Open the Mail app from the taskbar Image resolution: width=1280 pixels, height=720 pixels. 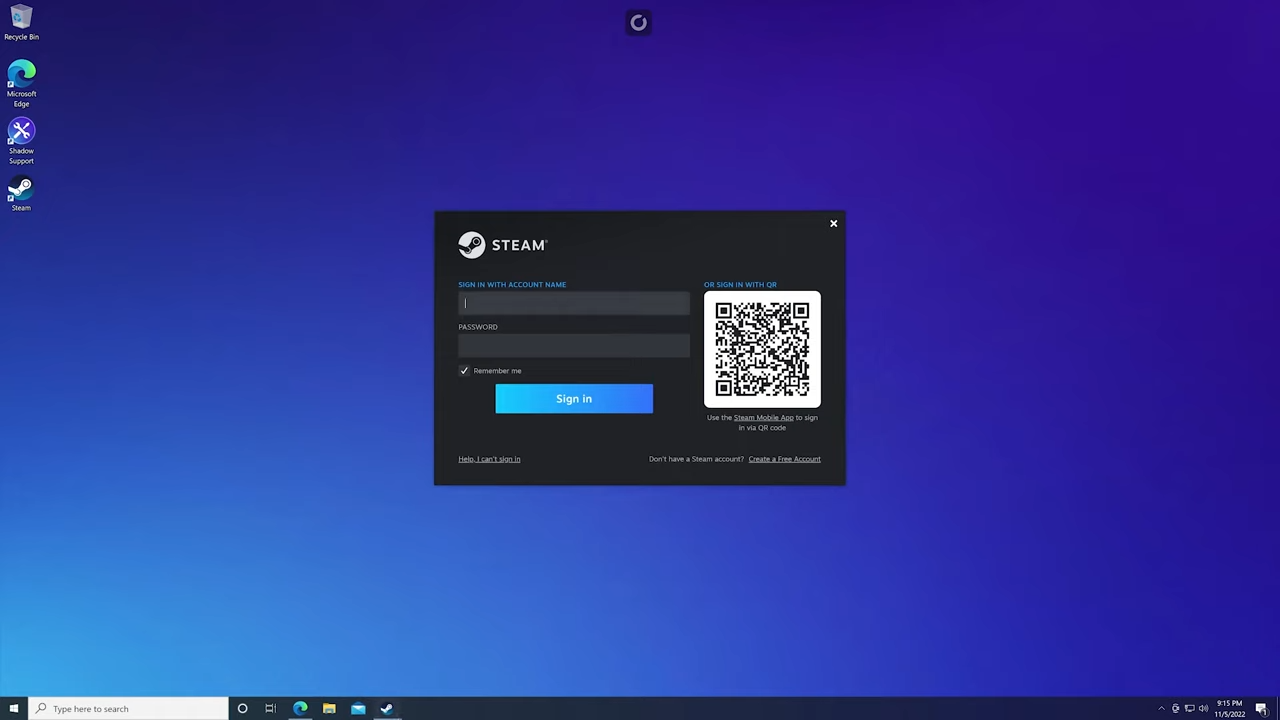tap(358, 709)
